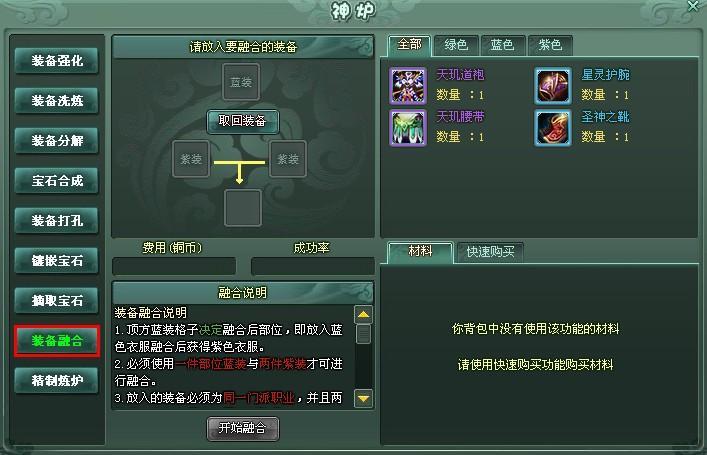The width and height of the screenshot is (707, 455).
Task: Click the empty fusion result slot
Action: (243, 208)
